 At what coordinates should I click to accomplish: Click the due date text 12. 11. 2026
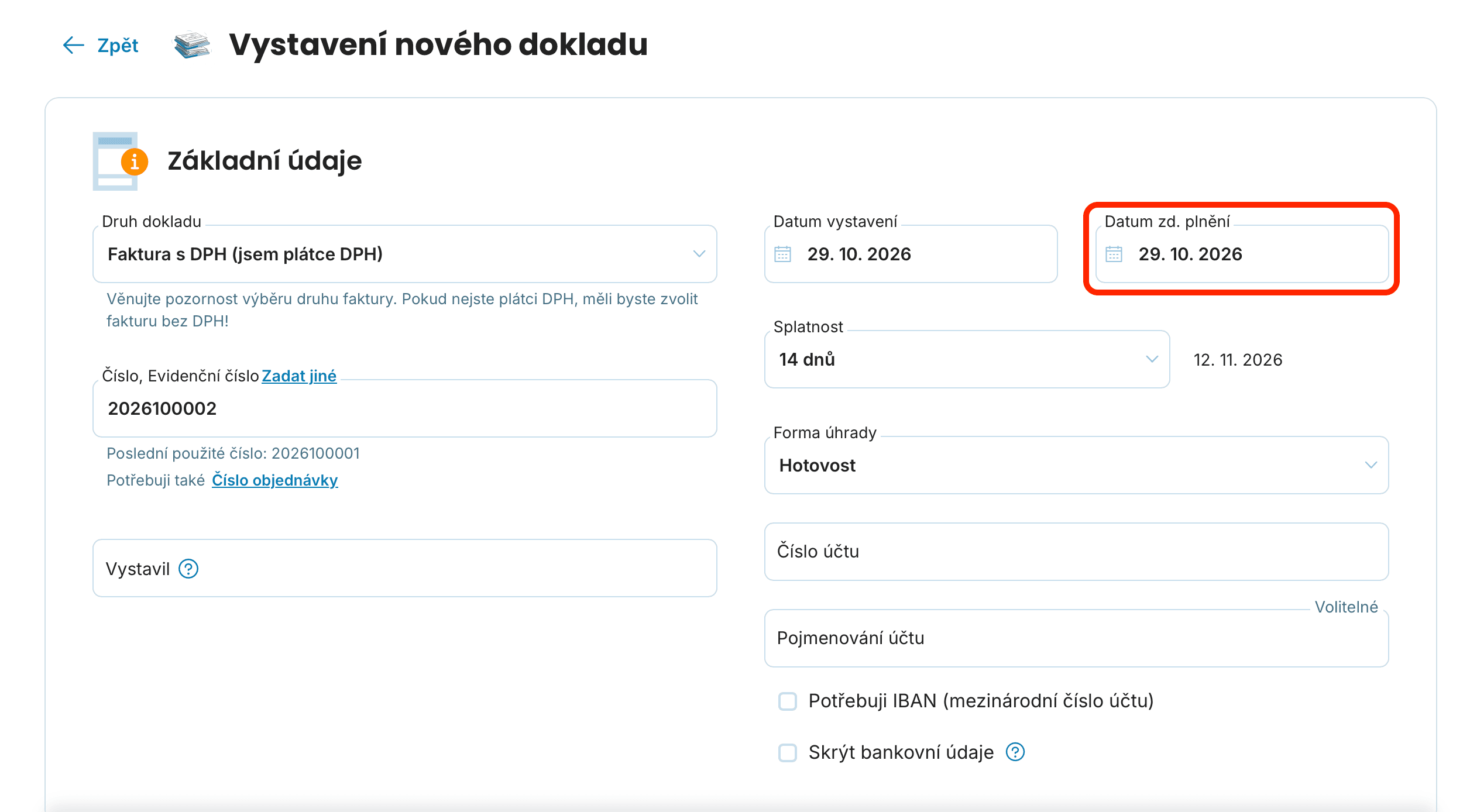pyautogui.click(x=1238, y=360)
